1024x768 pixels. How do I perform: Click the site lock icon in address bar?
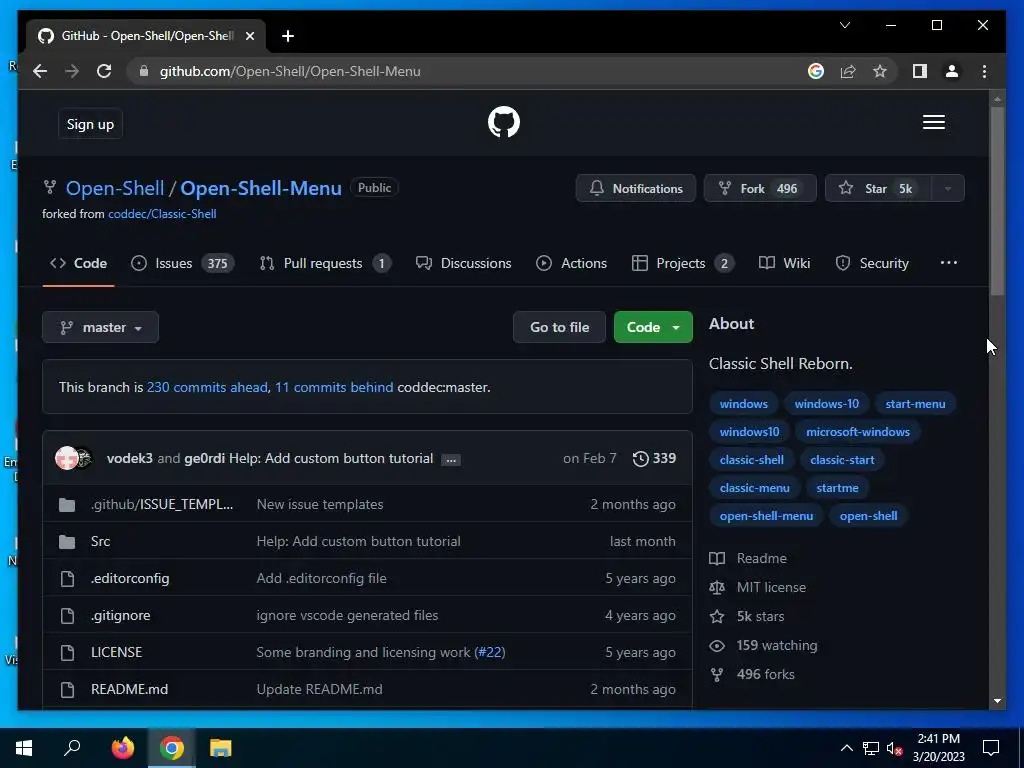click(x=144, y=71)
